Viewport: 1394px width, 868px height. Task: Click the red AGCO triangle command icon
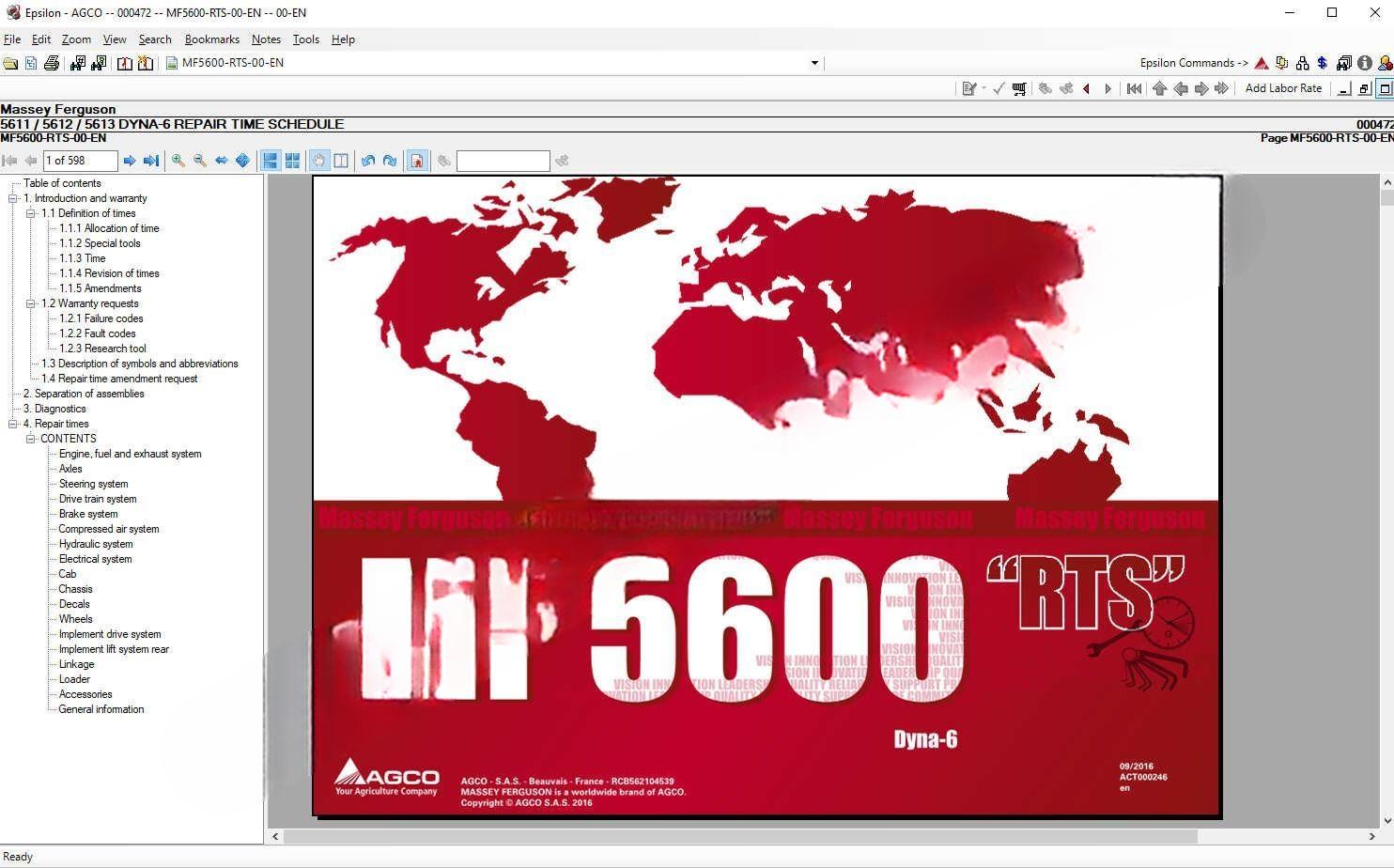click(x=1262, y=63)
